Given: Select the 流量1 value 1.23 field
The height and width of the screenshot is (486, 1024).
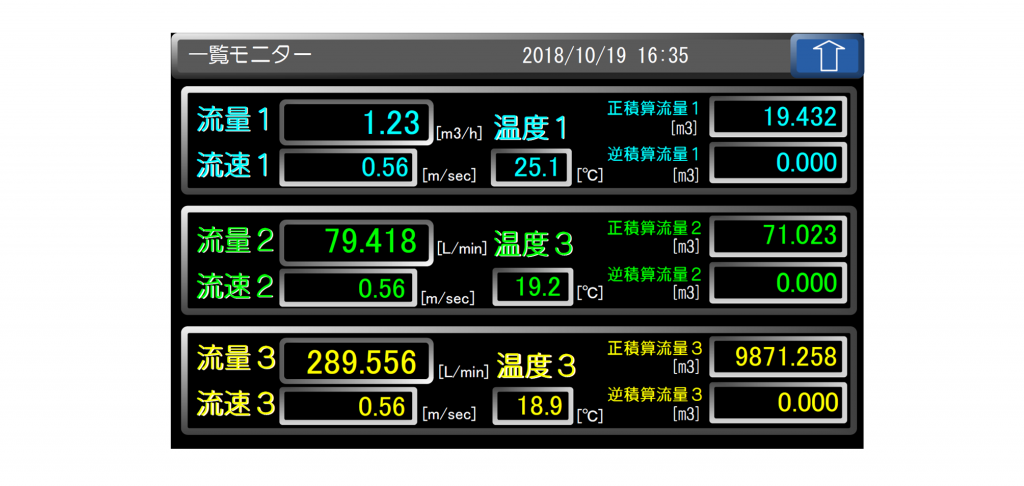Looking at the screenshot, I should tap(357, 122).
